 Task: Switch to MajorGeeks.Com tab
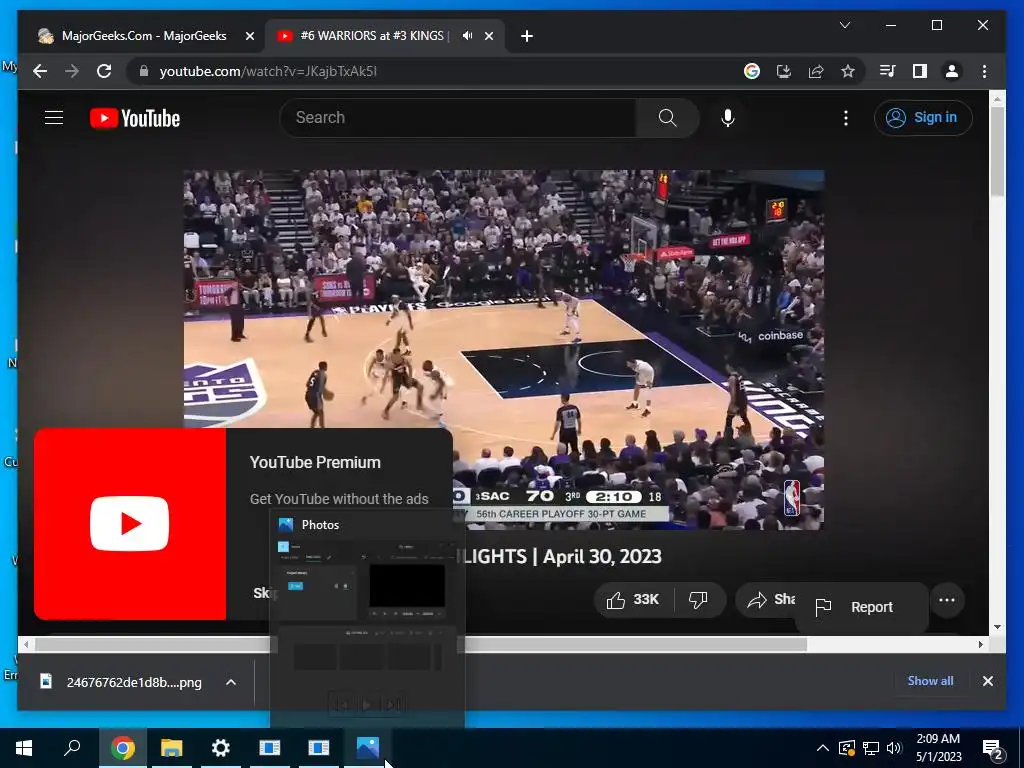coord(144,36)
